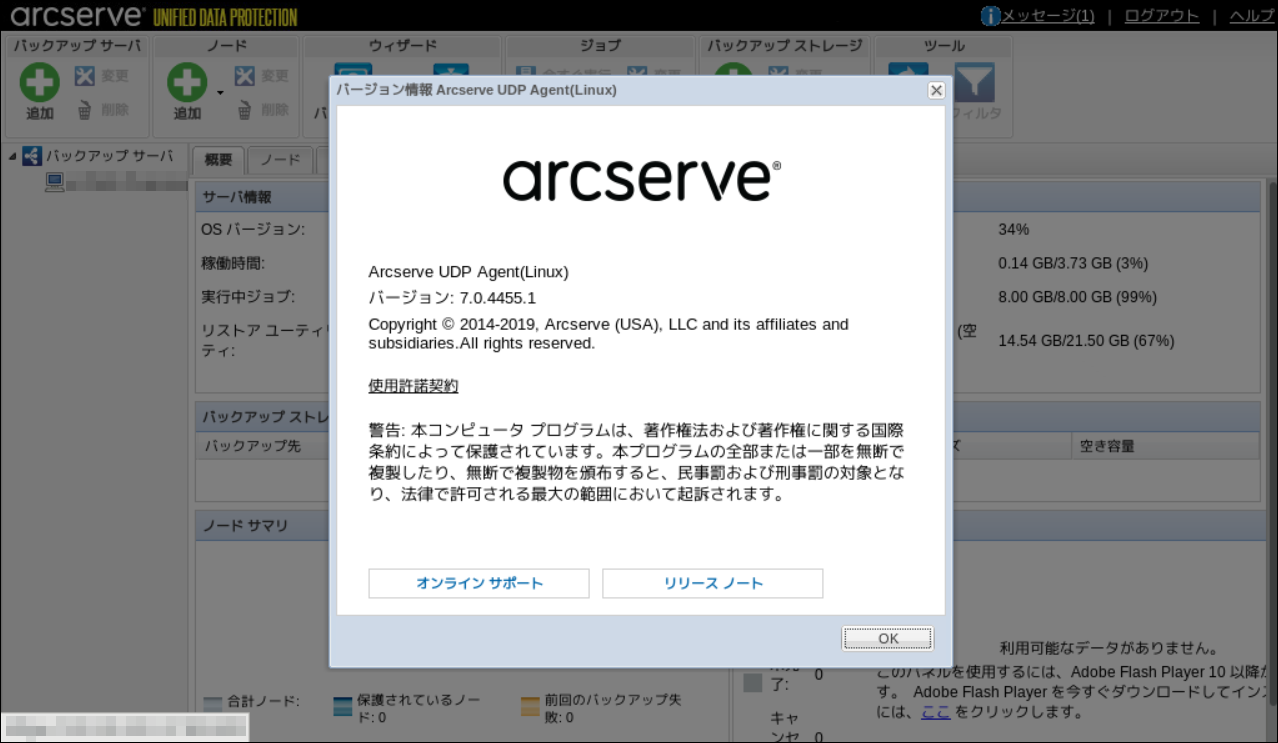Collapse the バックアップ サーバ tree node
The image size is (1278, 743).
[12, 156]
